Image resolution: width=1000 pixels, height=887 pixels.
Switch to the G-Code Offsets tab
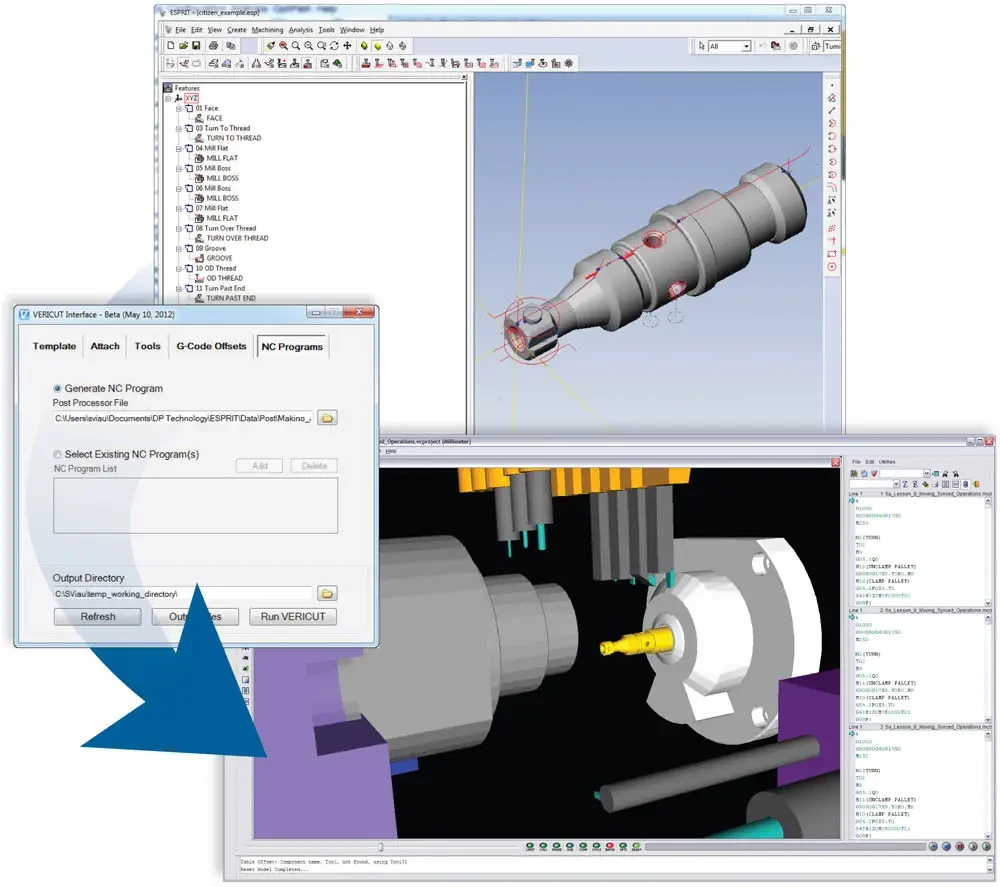click(211, 346)
